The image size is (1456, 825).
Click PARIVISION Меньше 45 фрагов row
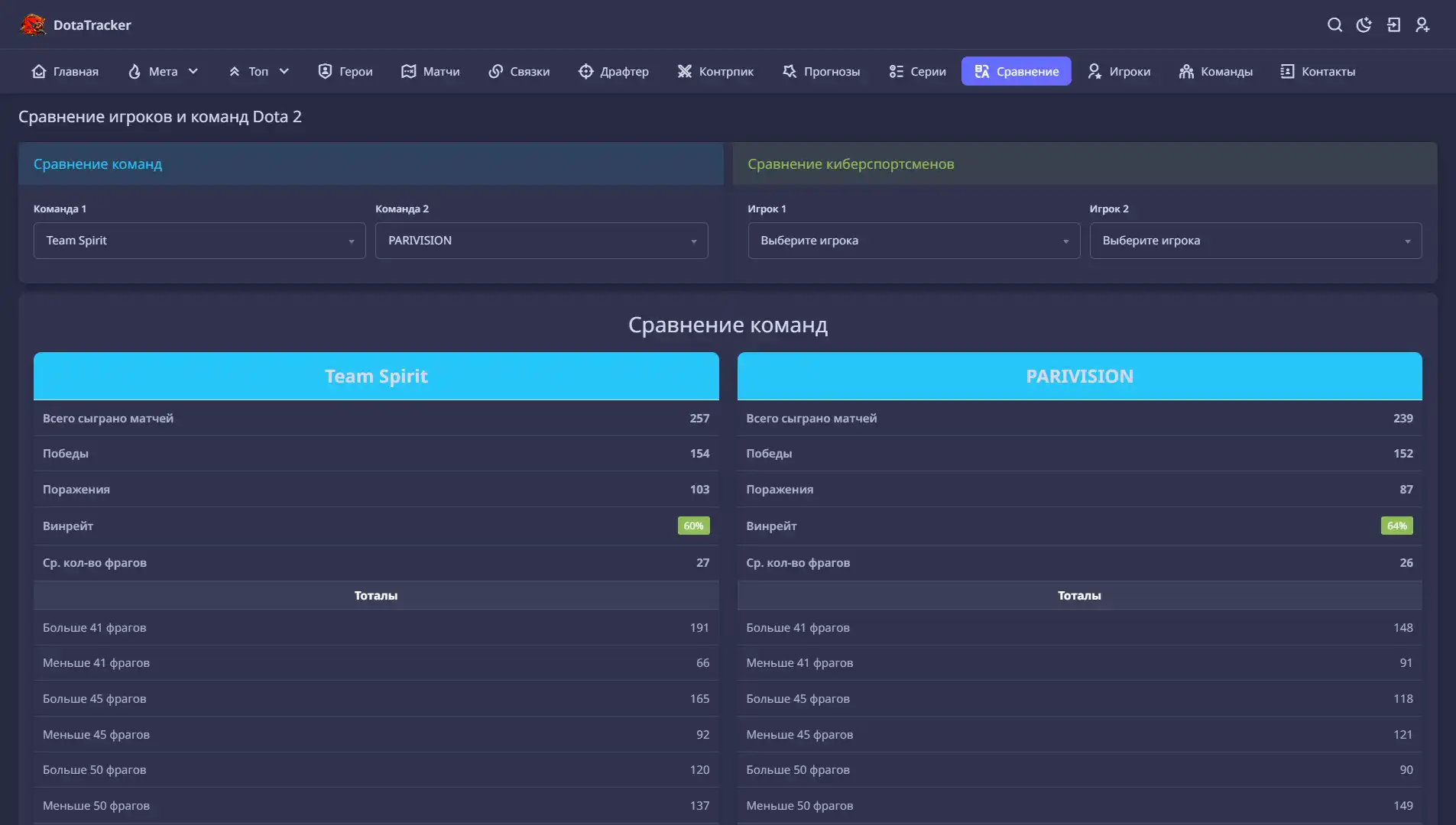(x=1079, y=734)
